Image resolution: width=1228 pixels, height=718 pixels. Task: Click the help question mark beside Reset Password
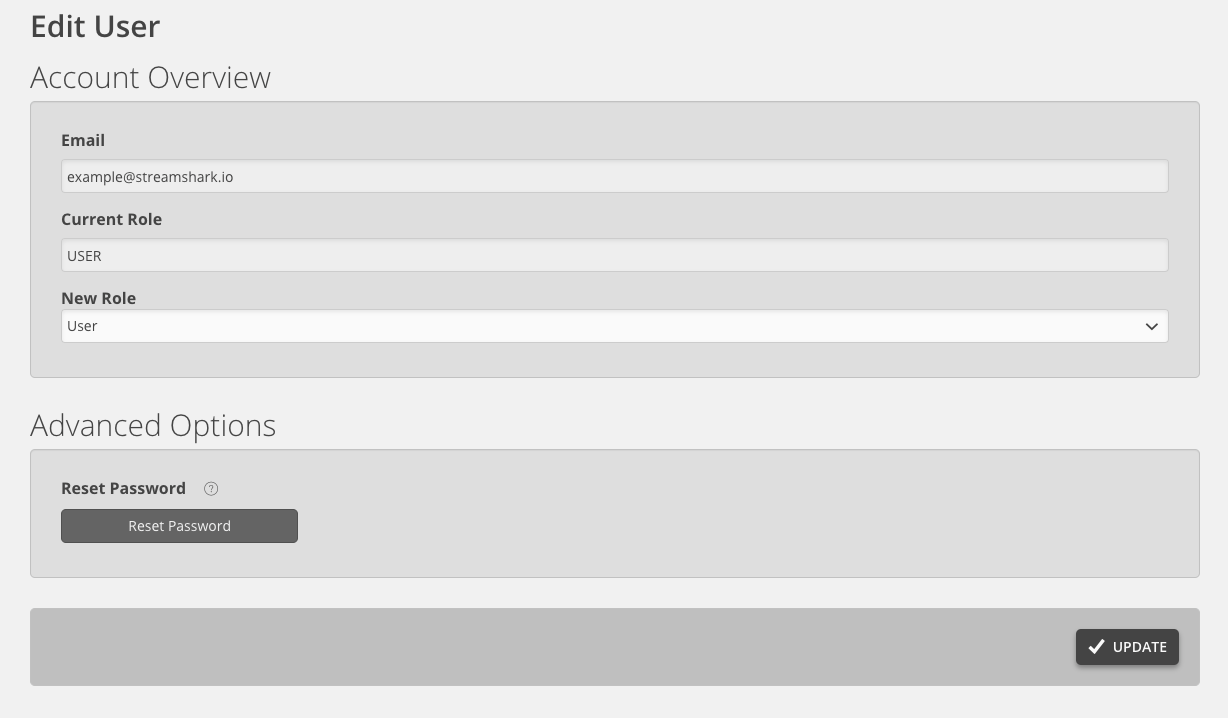point(211,489)
